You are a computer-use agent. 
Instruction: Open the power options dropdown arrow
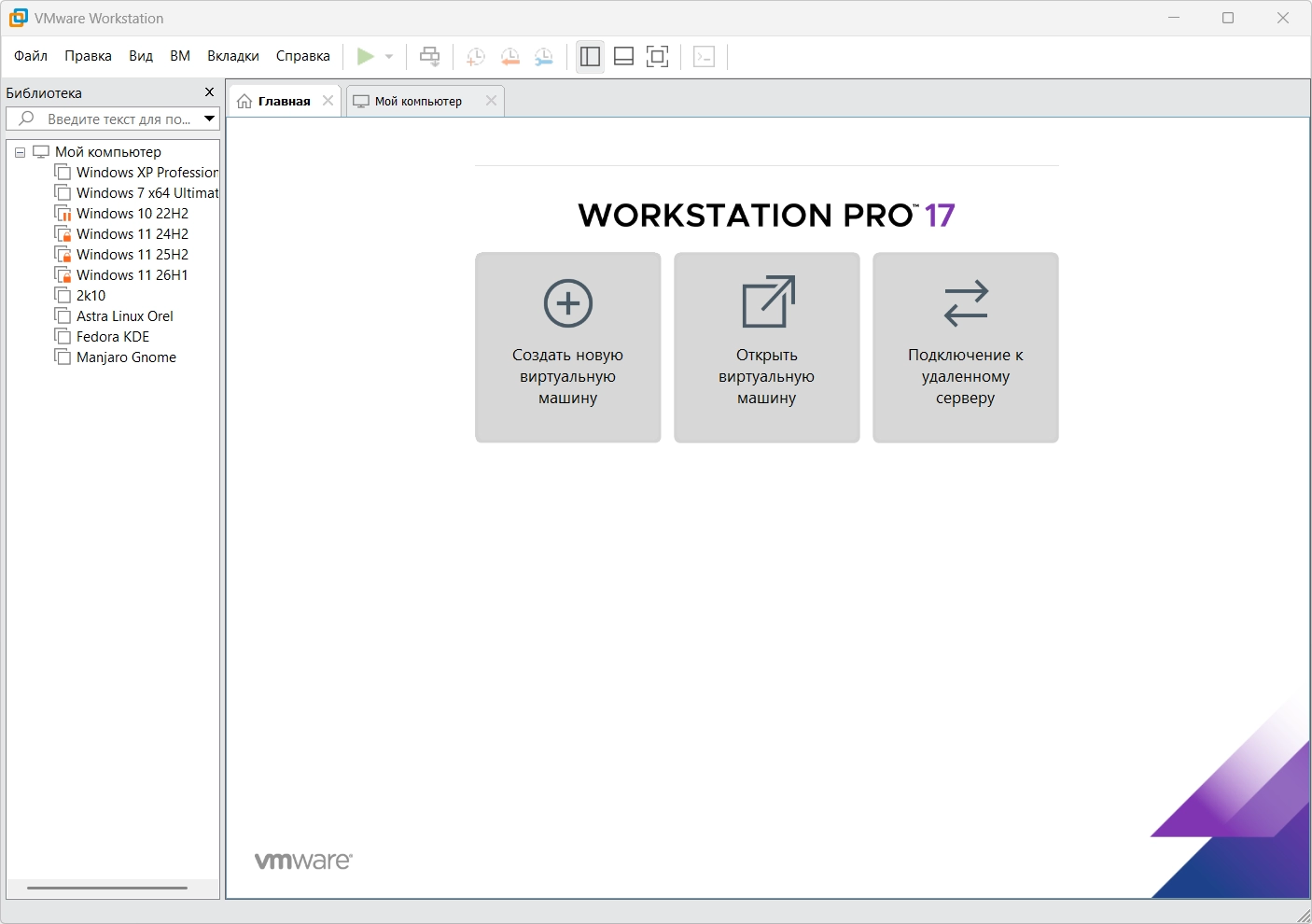click(389, 57)
